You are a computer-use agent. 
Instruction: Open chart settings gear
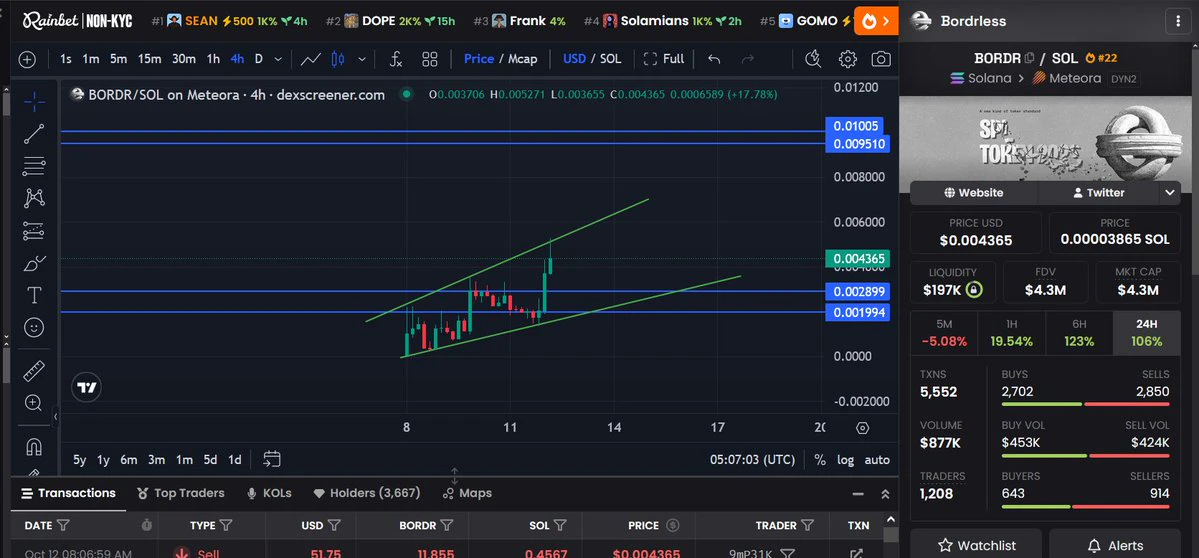[x=847, y=59]
